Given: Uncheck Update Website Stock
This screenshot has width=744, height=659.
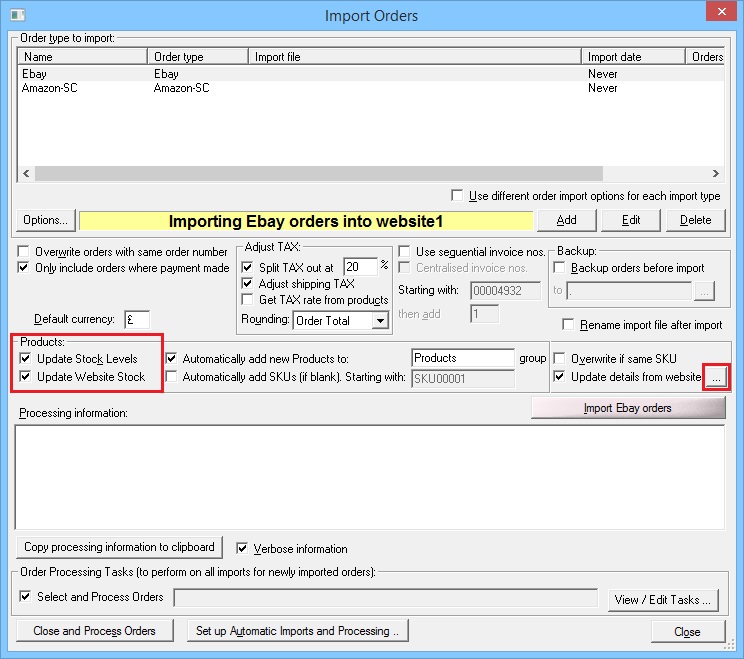Looking at the screenshot, I should [26, 376].
